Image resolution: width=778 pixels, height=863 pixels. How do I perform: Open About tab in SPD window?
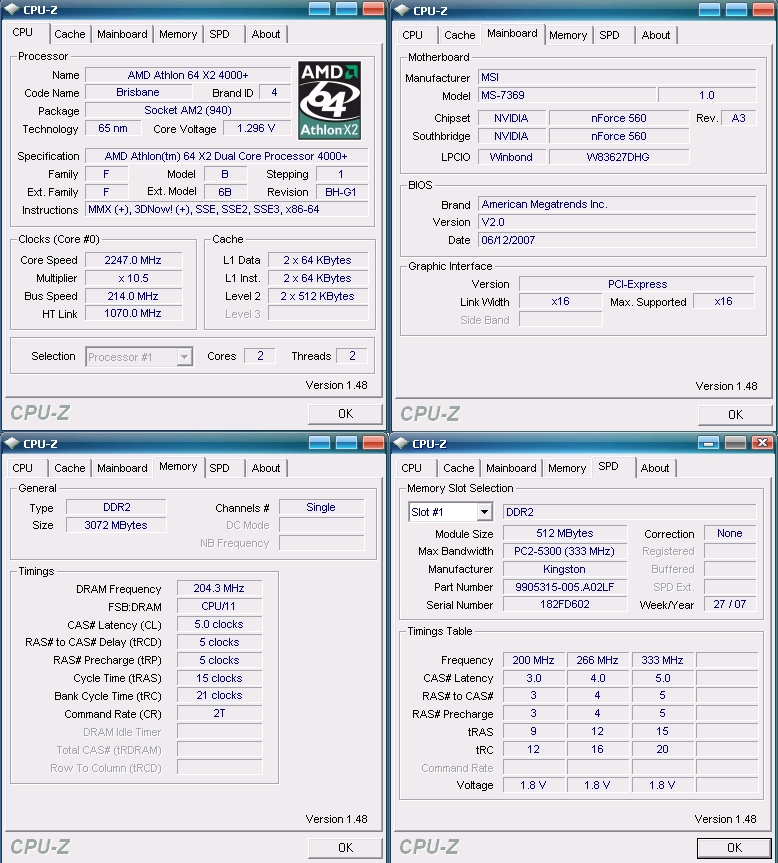click(655, 468)
